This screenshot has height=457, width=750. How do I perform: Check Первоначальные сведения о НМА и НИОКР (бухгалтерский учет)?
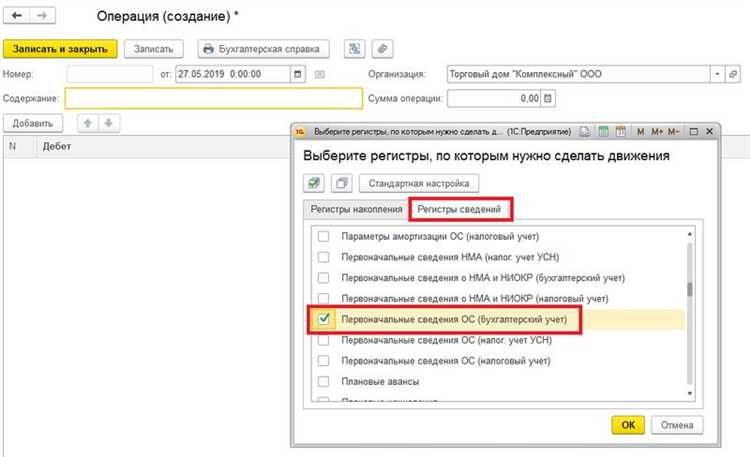(x=324, y=278)
